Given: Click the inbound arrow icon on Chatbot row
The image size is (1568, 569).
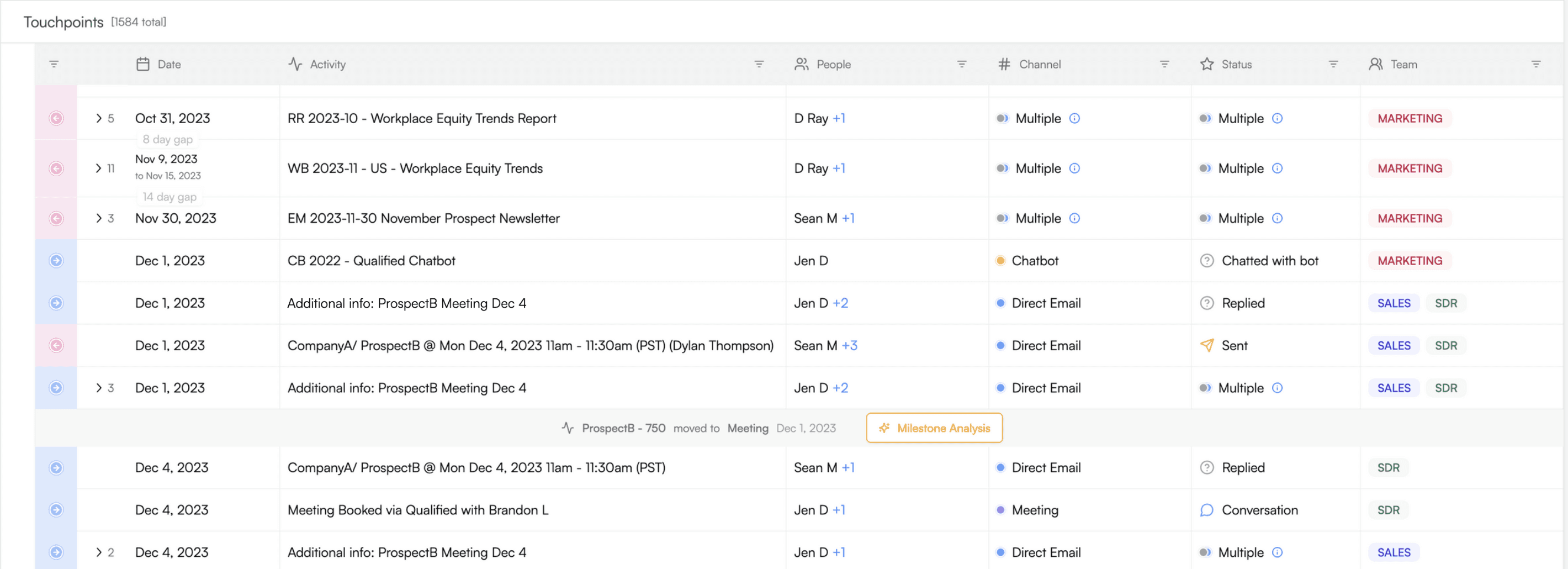Looking at the screenshot, I should pos(56,261).
